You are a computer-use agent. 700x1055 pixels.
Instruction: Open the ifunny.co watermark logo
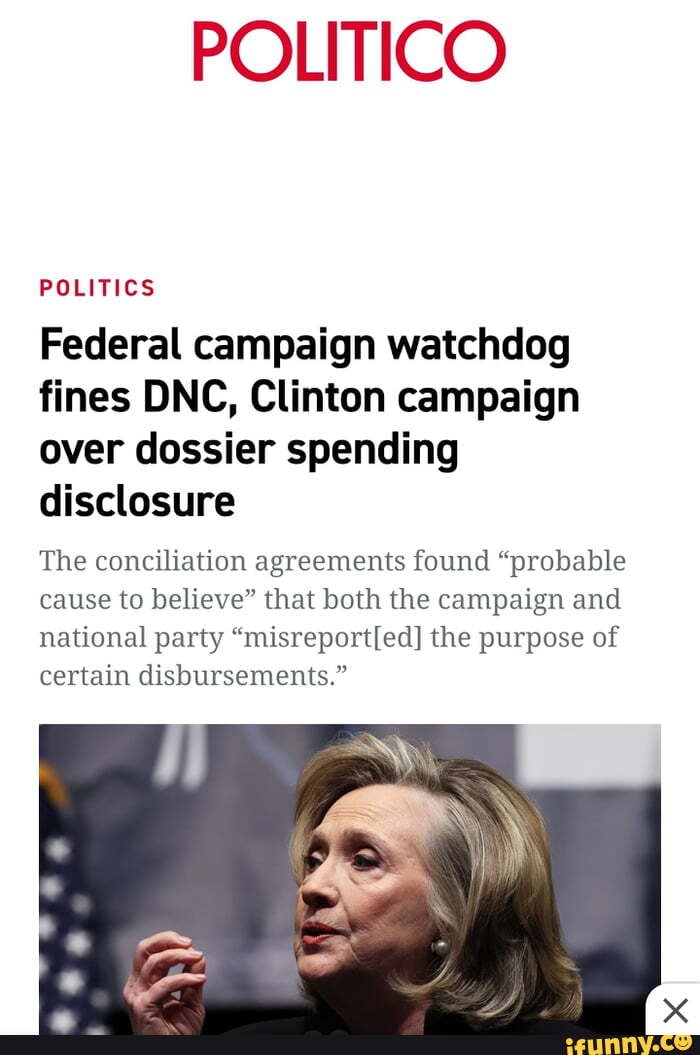[x=629, y=1044]
